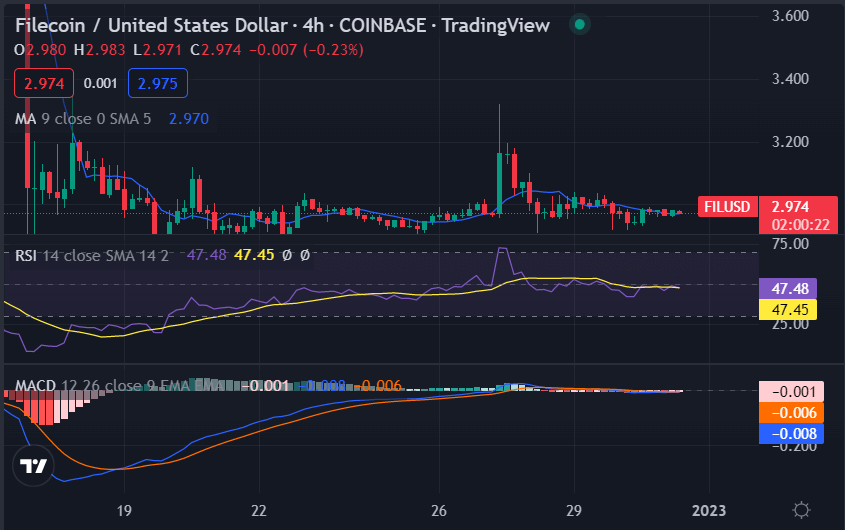The height and width of the screenshot is (530, 845).
Task: Click the MA value 2.970
Action: point(189,119)
